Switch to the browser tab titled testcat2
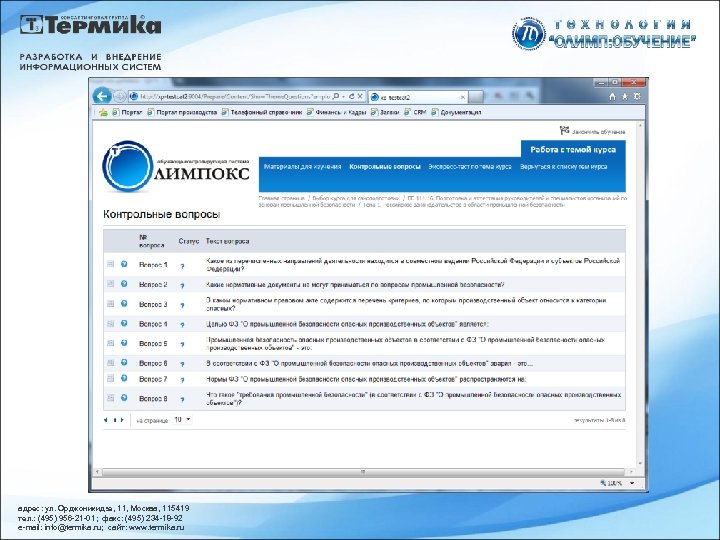The width and height of the screenshot is (720, 540). tap(418, 97)
